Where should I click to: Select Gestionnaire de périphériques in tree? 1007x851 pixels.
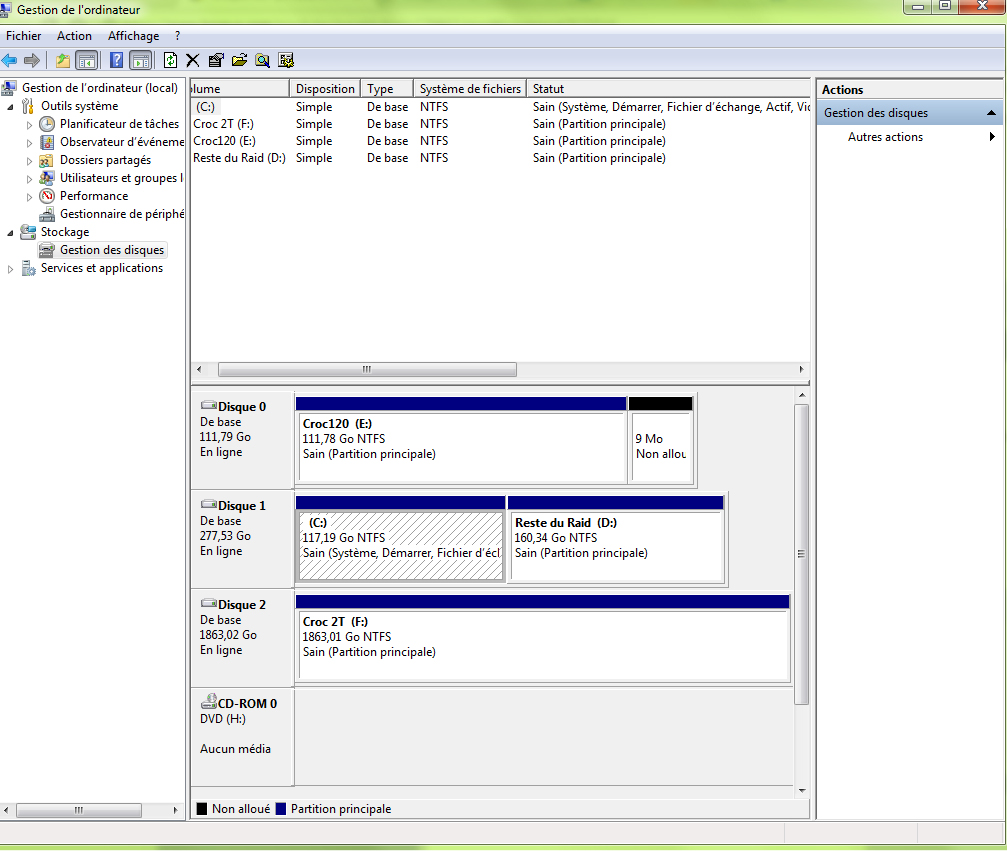121,214
